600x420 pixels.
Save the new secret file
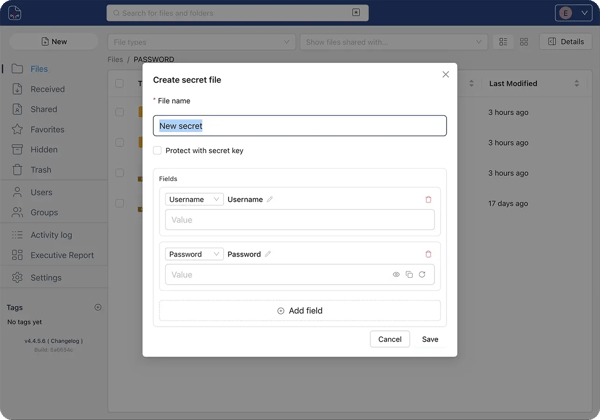tap(430, 339)
